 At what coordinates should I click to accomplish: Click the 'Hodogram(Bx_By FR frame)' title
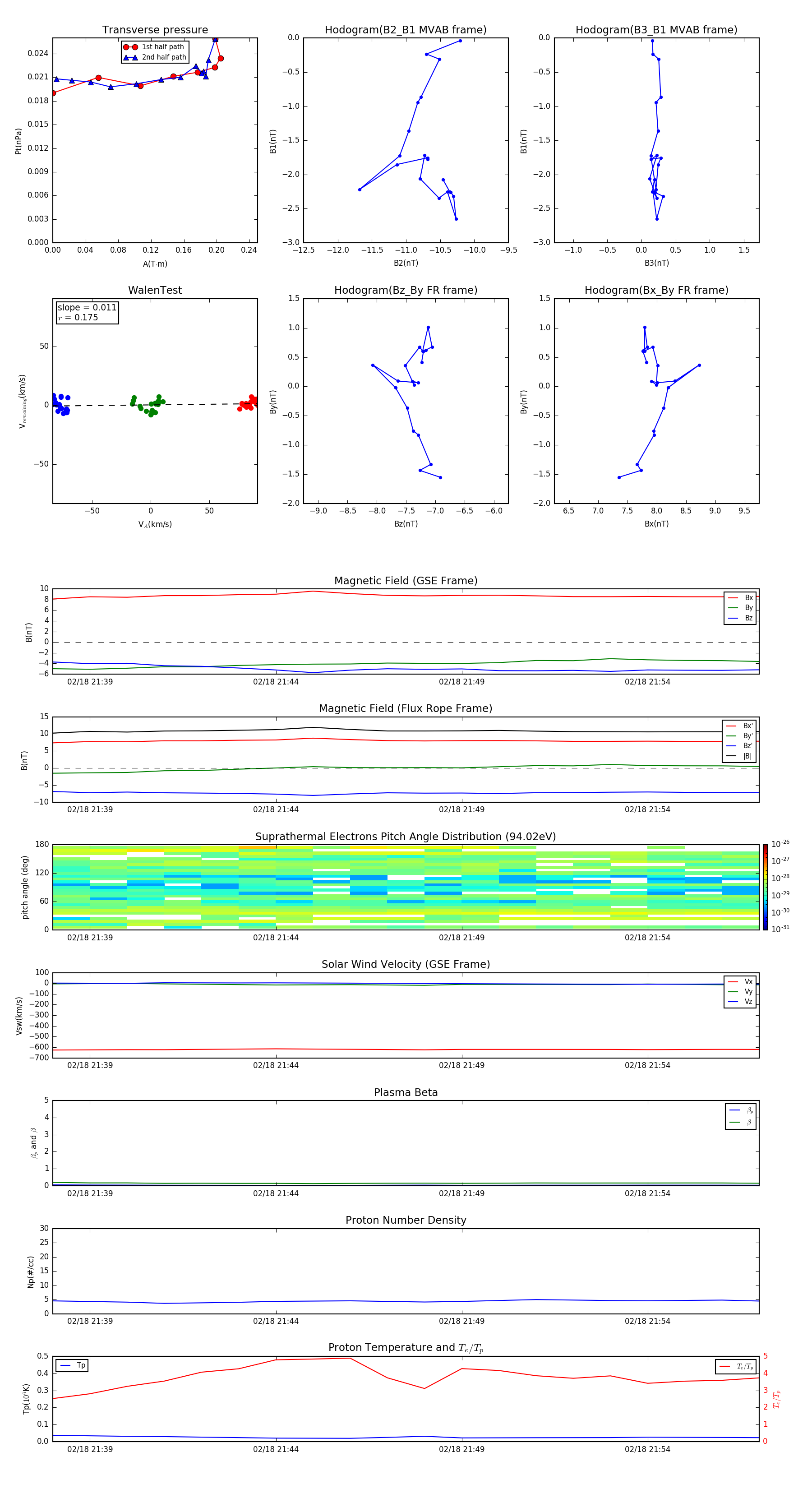coord(656,290)
